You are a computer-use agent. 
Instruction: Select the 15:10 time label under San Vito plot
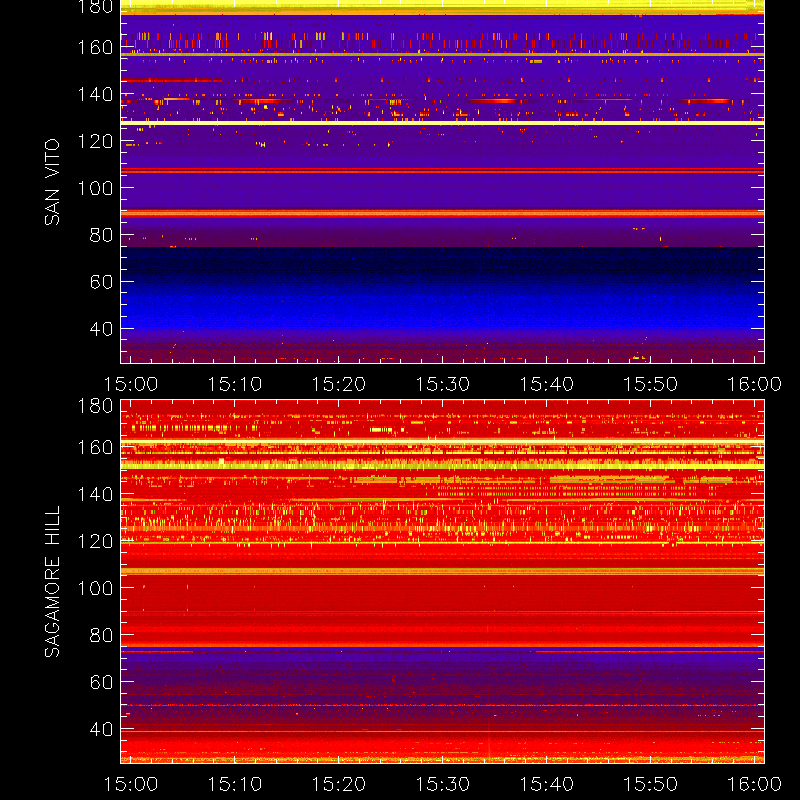tap(235, 384)
